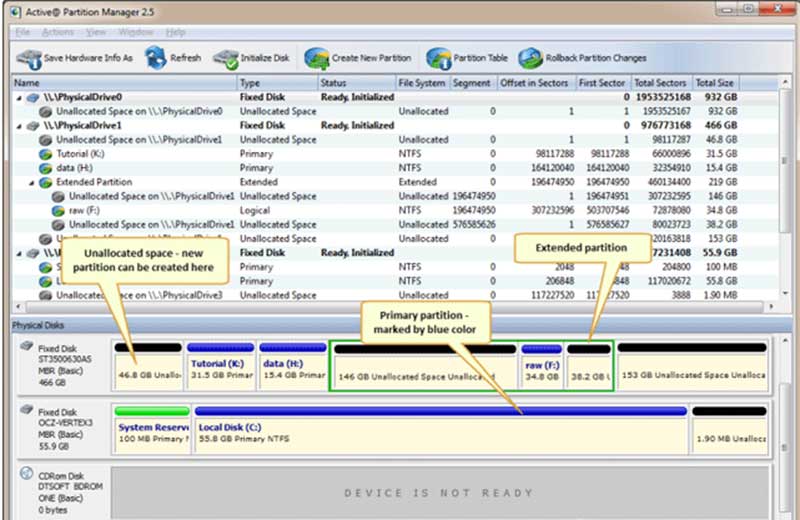
Task: Open the Actions menu
Action: [x=58, y=32]
